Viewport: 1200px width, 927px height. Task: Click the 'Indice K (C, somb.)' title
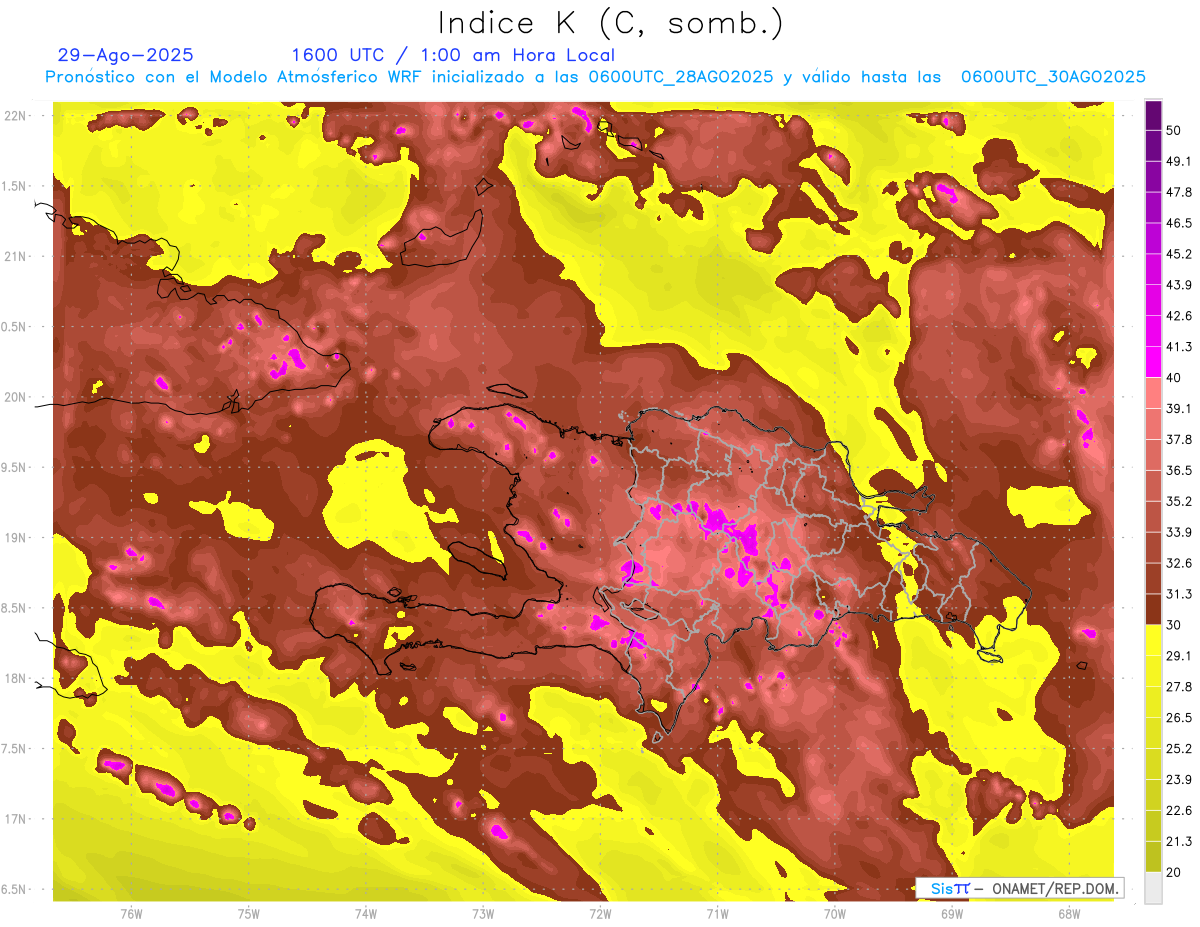tap(610, 23)
